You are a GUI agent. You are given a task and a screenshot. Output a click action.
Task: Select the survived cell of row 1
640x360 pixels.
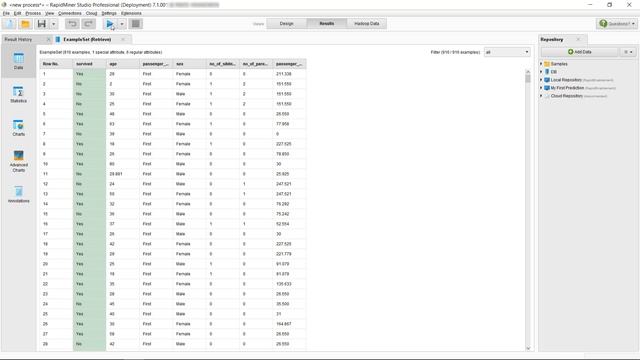coord(89,74)
